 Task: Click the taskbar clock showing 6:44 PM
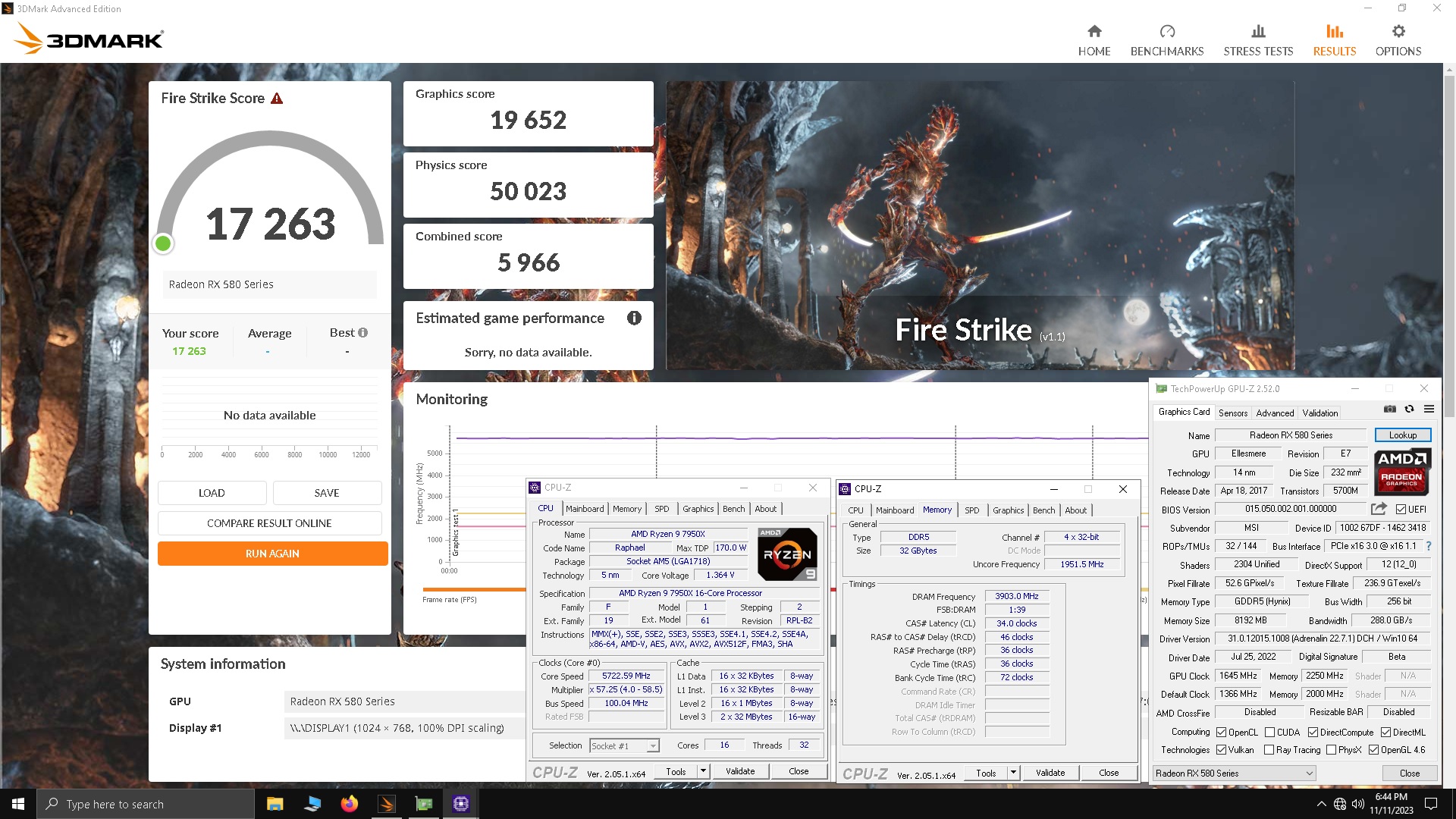[x=1391, y=804]
